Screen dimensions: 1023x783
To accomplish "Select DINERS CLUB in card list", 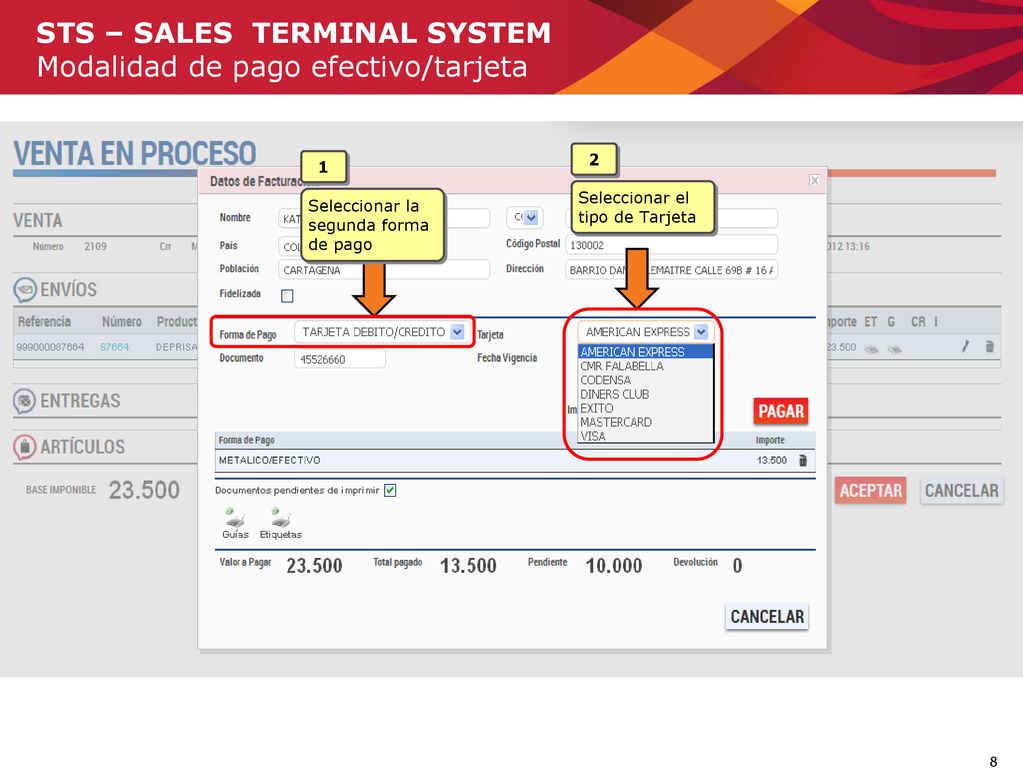I will tap(646, 394).
